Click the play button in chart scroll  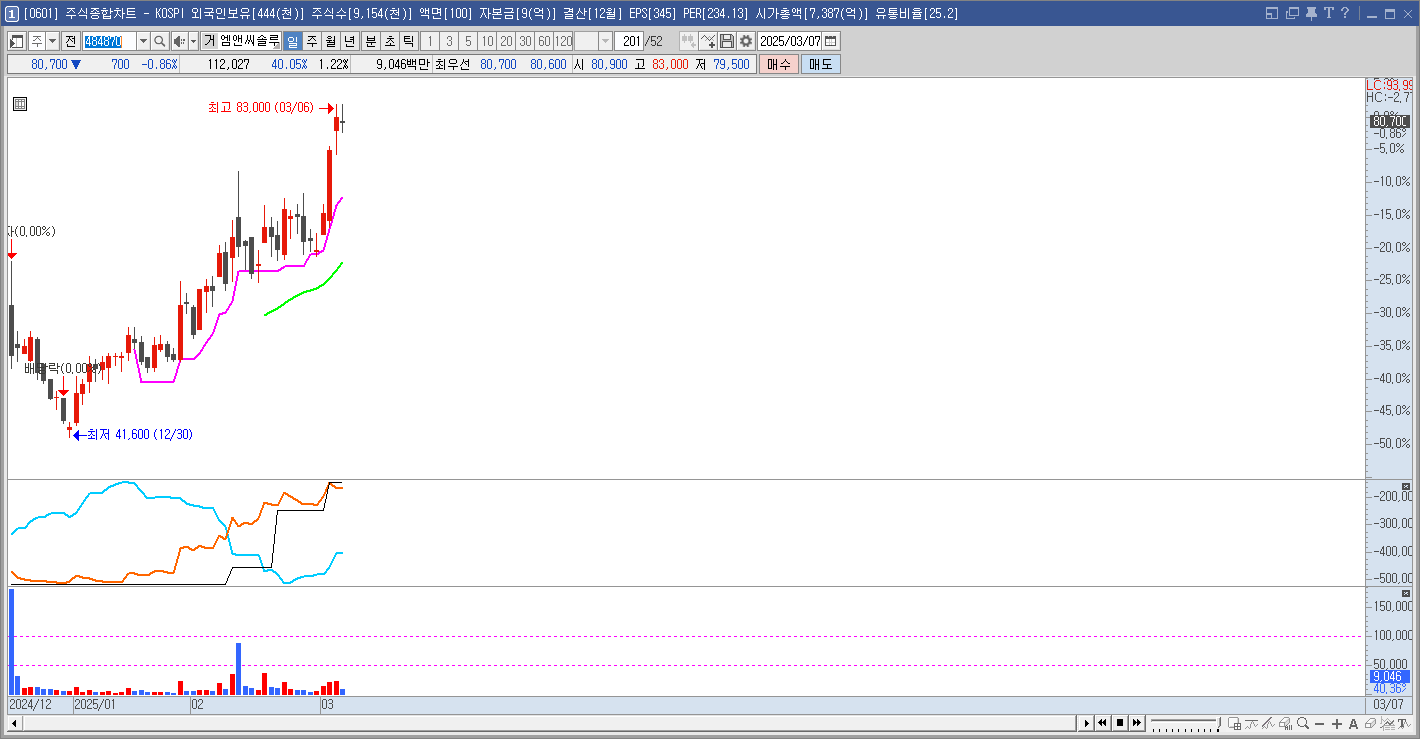(1087, 723)
